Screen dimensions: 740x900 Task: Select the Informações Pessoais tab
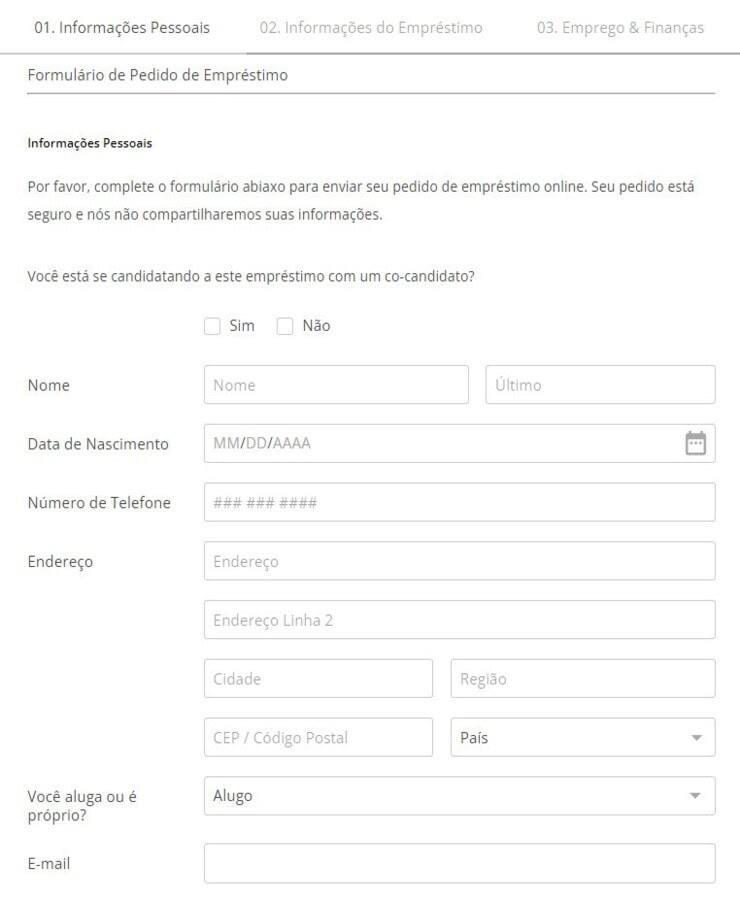click(122, 28)
